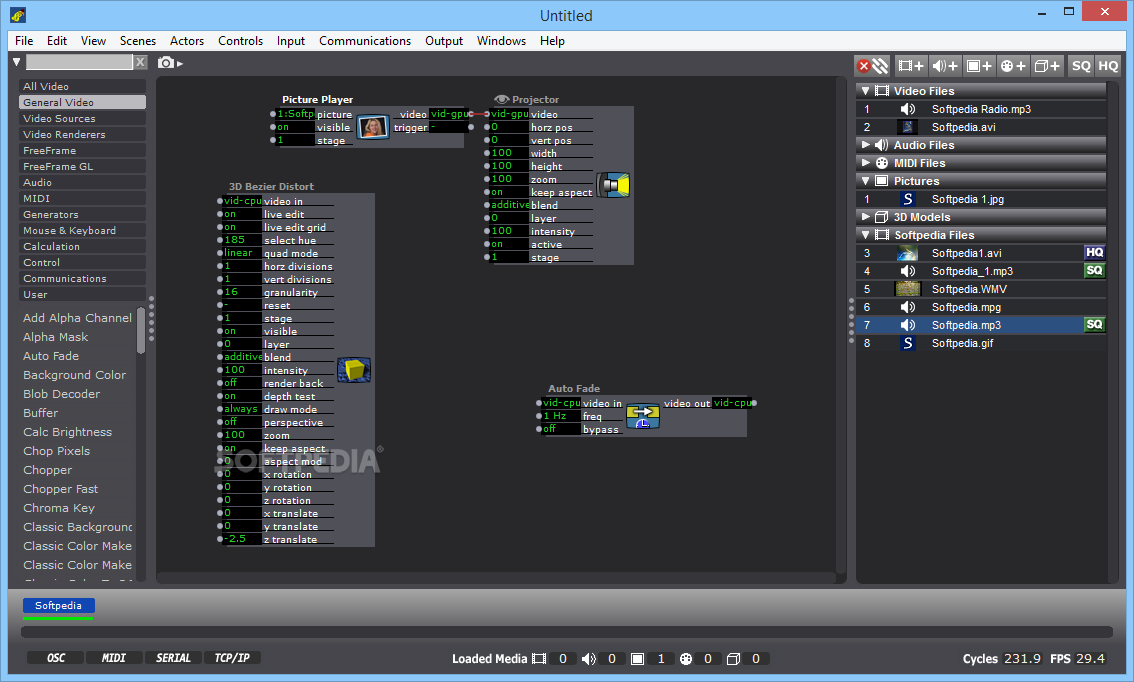Click the MIDI status indicator
The image size is (1134, 682).
click(114, 658)
